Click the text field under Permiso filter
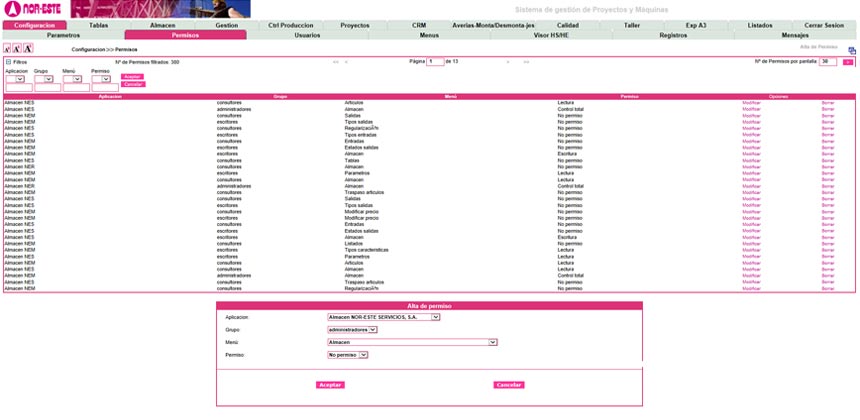The width and height of the screenshot is (860, 420). point(105,88)
